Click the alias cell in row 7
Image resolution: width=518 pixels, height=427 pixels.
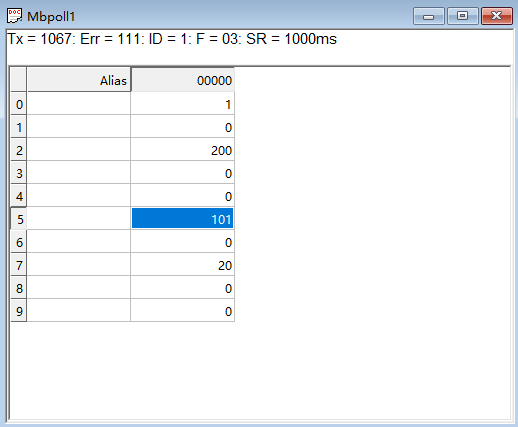[x=79, y=265]
